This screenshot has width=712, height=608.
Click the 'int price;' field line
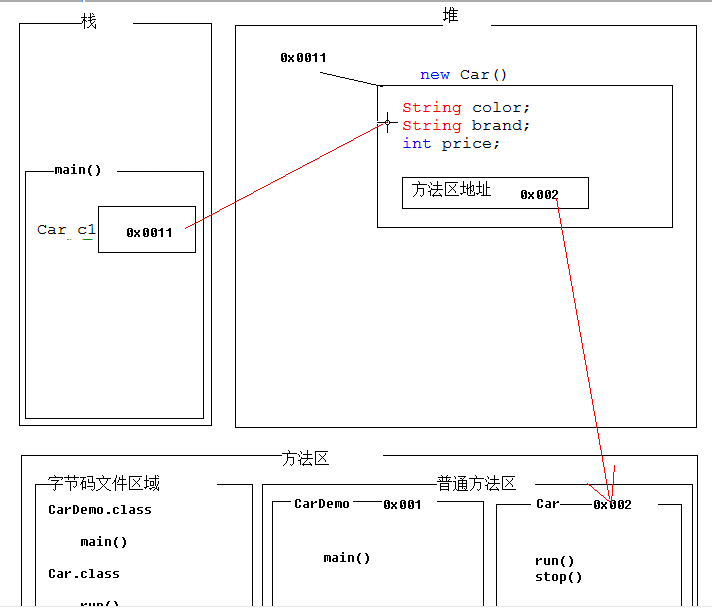[x=451, y=143]
